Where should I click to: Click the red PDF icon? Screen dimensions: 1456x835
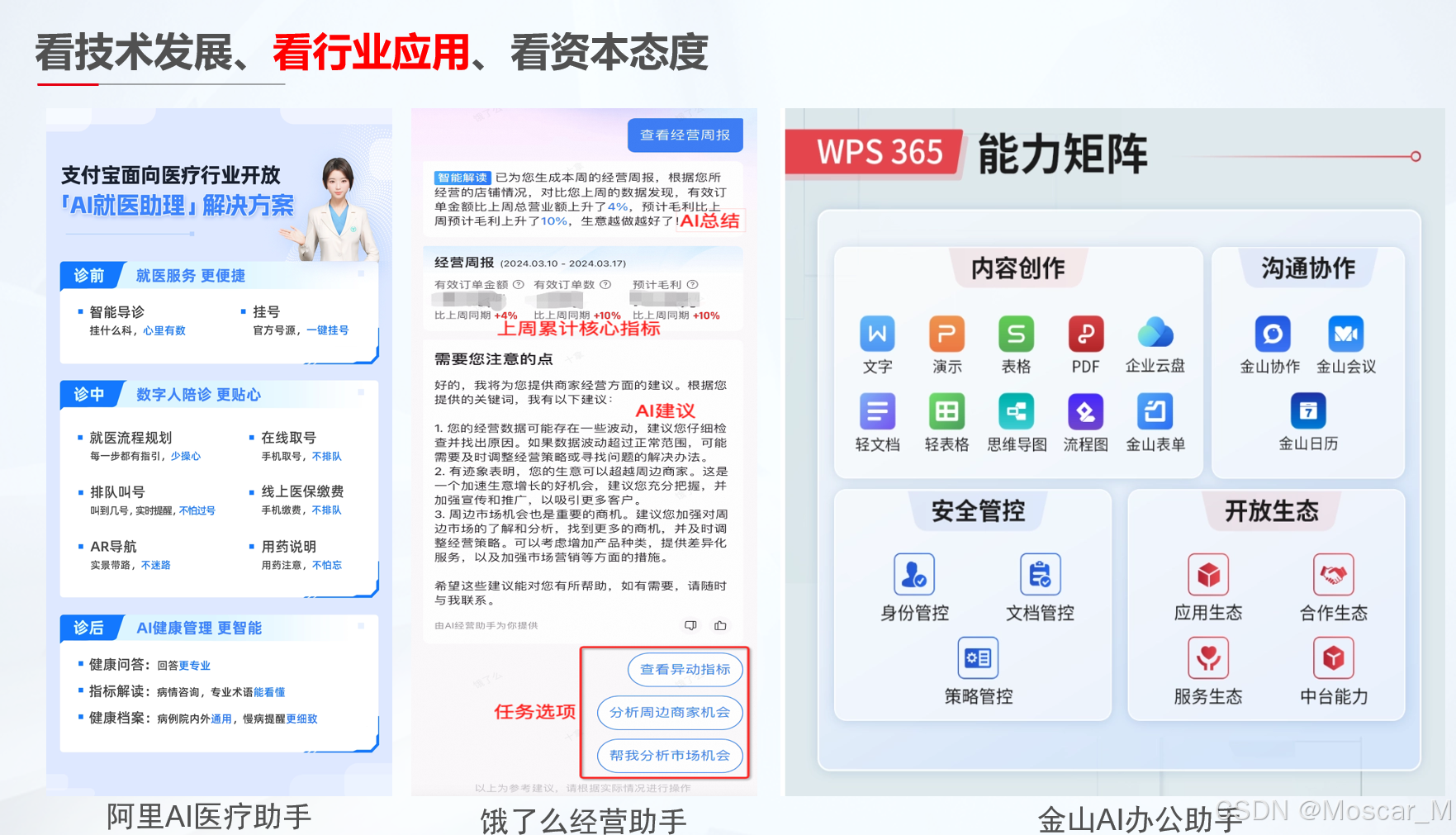pos(1085,334)
